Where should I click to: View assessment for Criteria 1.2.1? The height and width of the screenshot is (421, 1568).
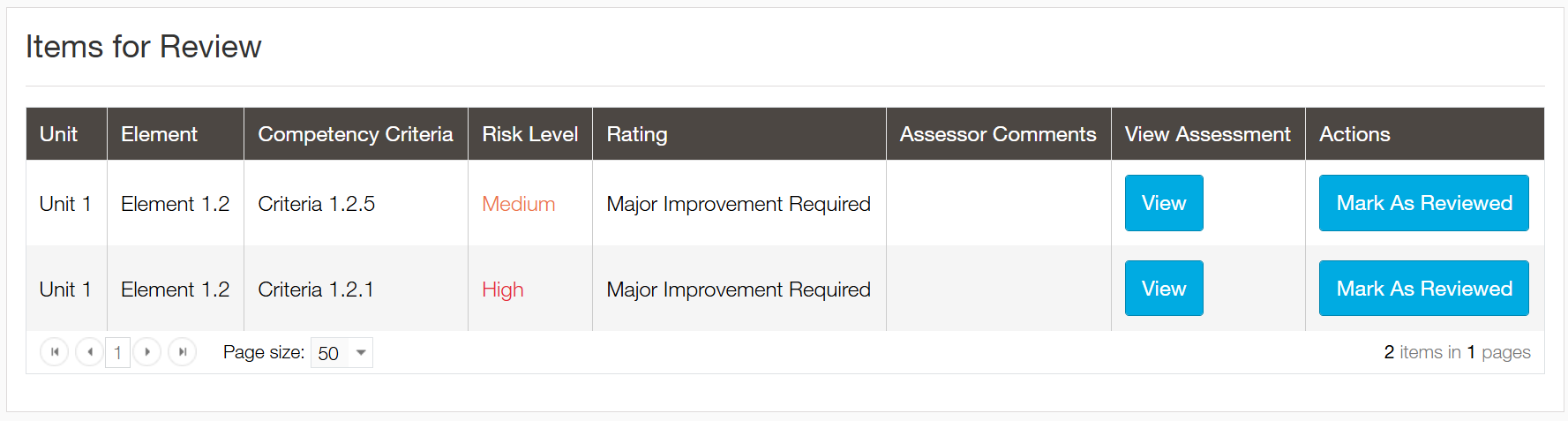[x=1164, y=289]
